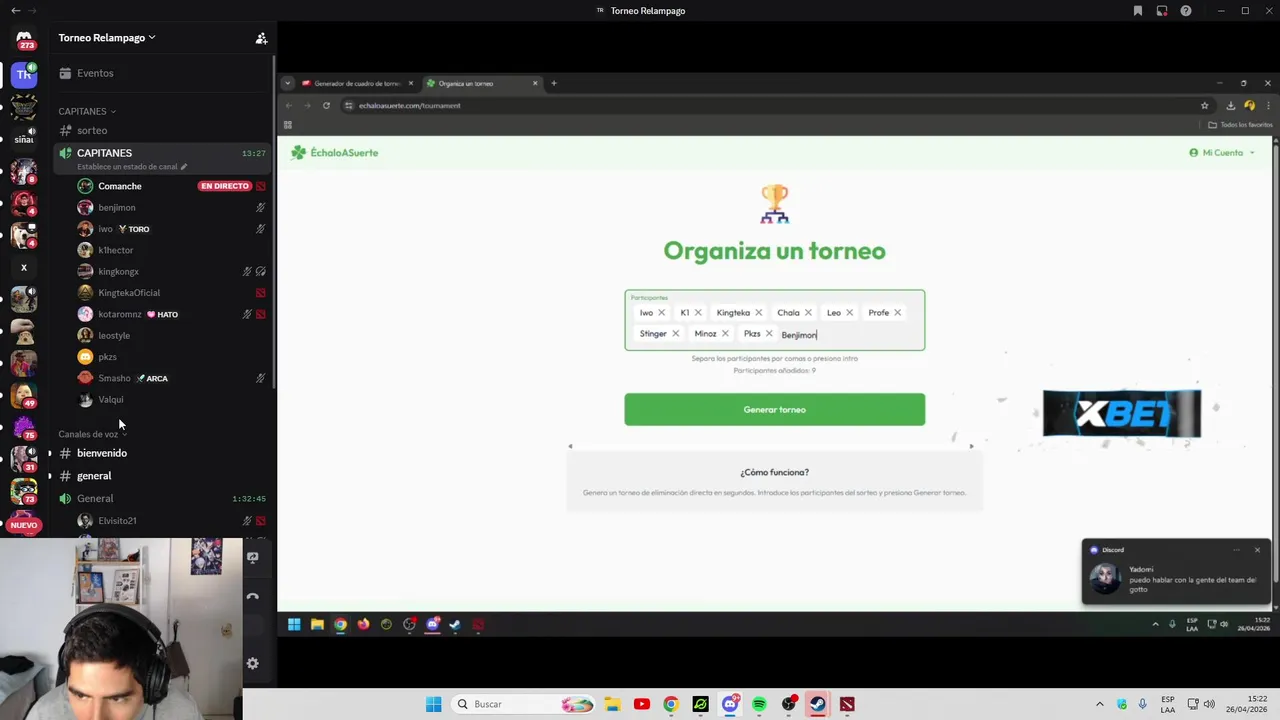Select user benjimon in voice list
This screenshot has width=1280, height=720.
117,208
